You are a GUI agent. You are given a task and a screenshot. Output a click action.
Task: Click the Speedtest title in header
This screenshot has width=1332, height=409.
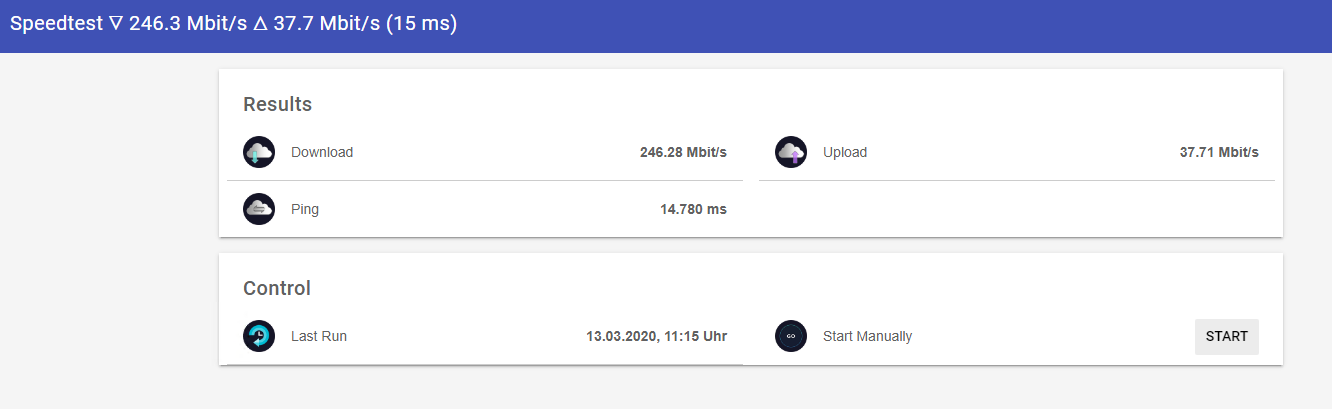click(x=56, y=23)
